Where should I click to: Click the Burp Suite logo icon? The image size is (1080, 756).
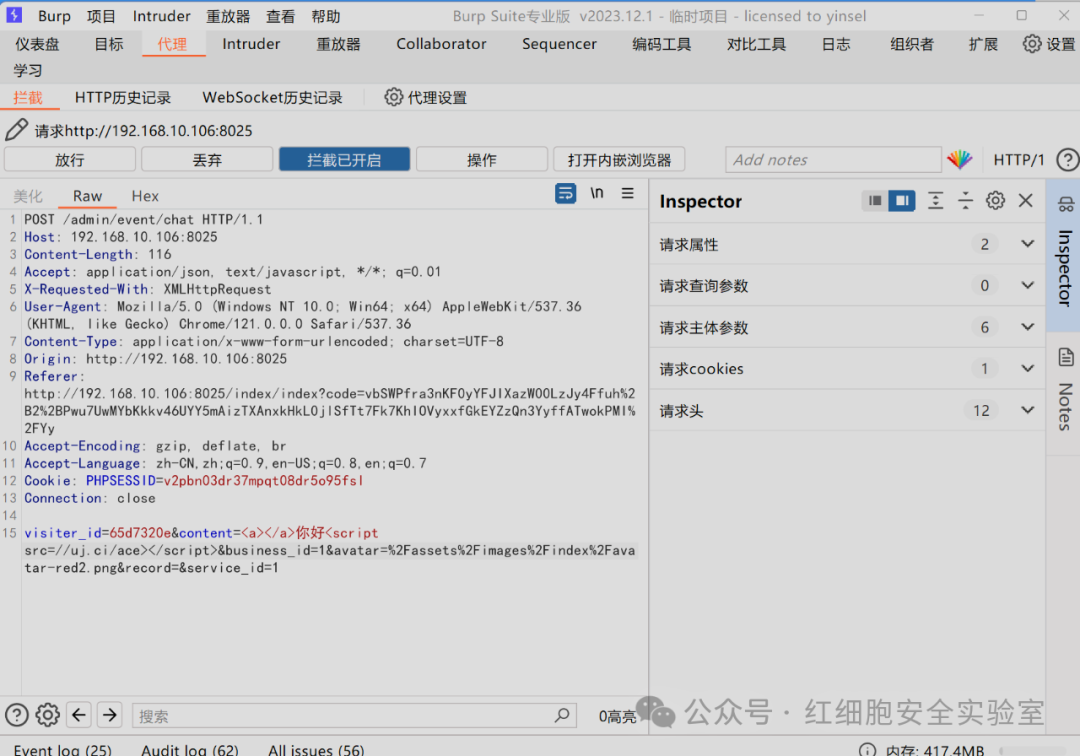[x=14, y=14]
